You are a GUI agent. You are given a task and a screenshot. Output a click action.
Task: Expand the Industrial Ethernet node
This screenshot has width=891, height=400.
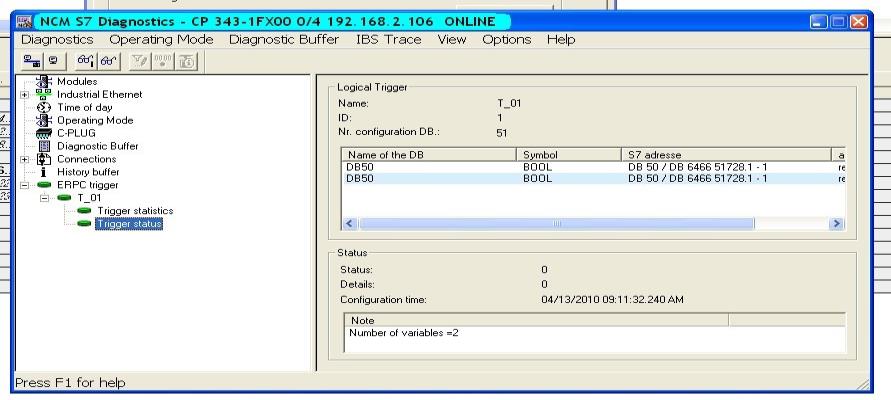24,95
